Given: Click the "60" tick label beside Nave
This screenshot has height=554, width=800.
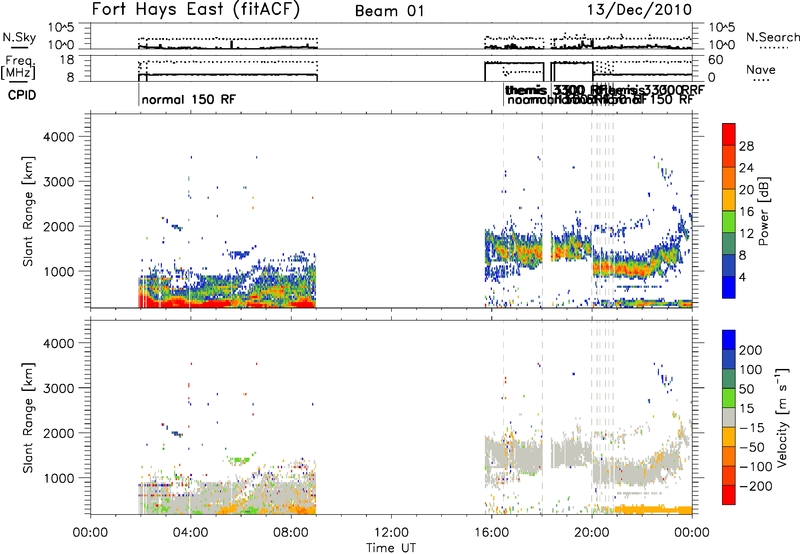Looking at the screenshot, I should tap(716, 60).
